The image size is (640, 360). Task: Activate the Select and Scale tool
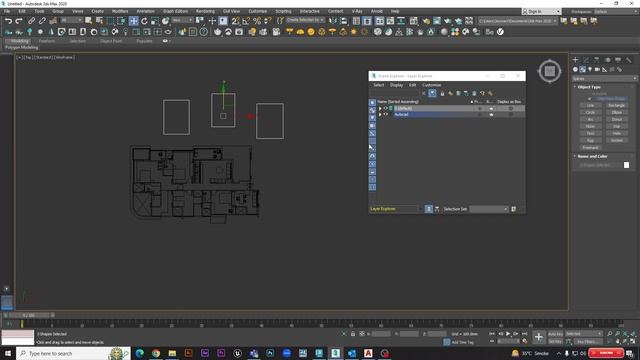pos(155,21)
